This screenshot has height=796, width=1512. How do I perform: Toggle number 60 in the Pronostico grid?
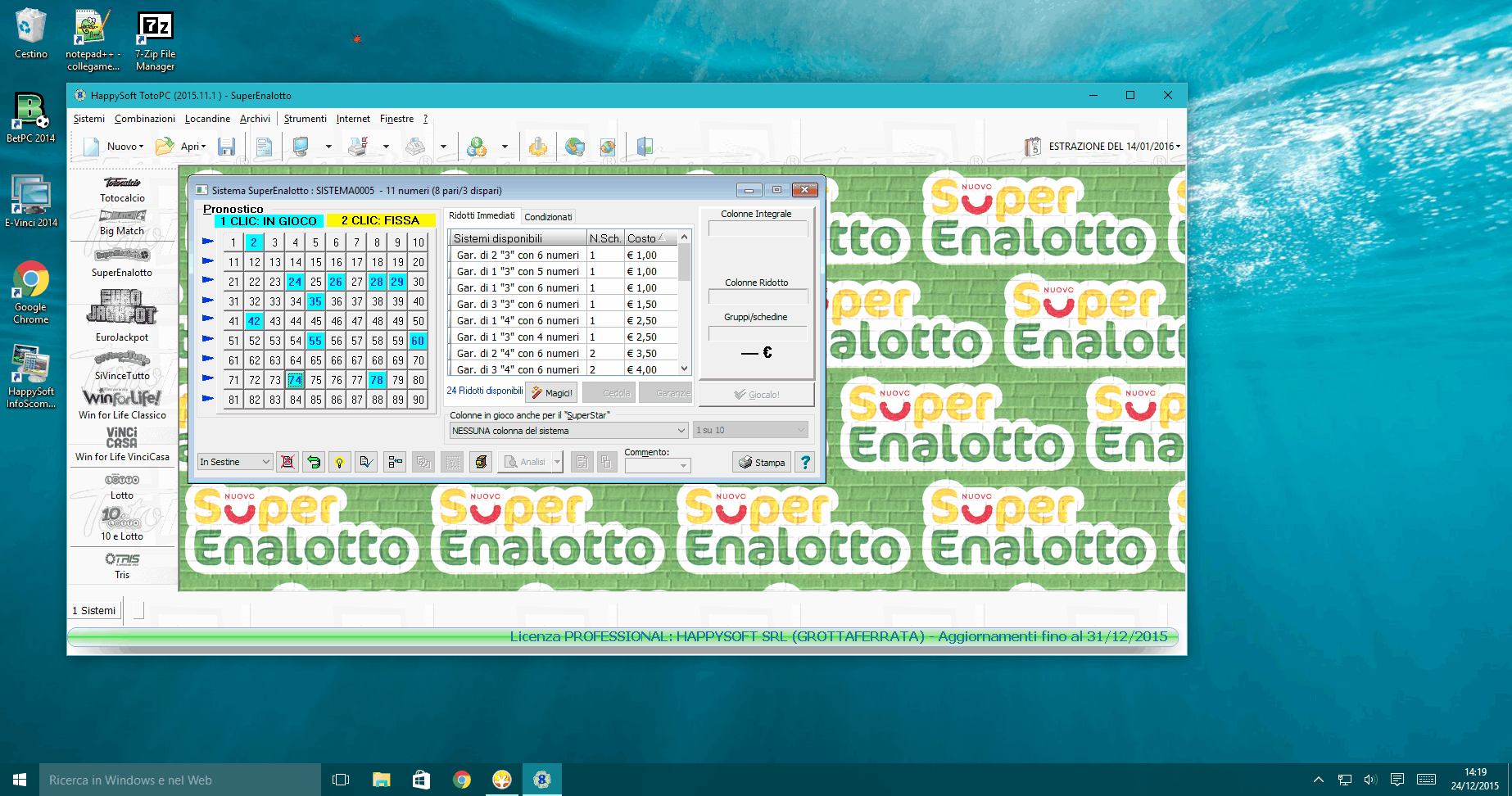pyautogui.click(x=418, y=341)
